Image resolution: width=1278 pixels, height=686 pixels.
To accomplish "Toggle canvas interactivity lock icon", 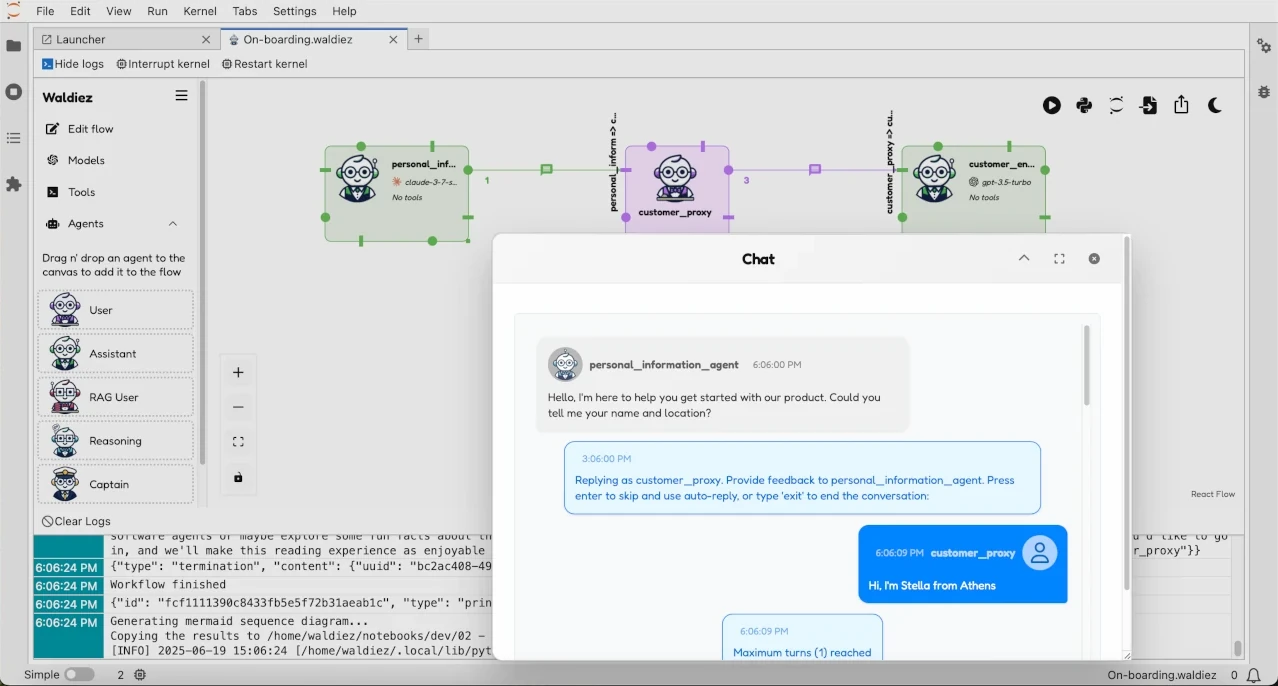I will [x=238, y=478].
